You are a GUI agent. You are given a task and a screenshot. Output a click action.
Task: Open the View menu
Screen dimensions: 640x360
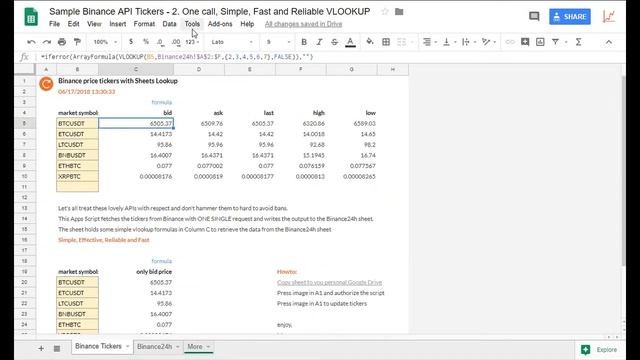click(94, 24)
